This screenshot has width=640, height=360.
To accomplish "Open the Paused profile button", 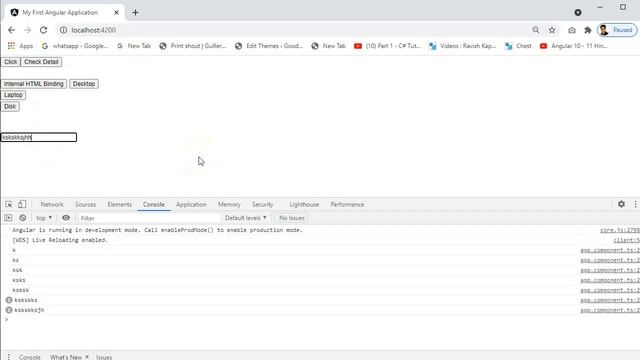I will coord(617,30).
